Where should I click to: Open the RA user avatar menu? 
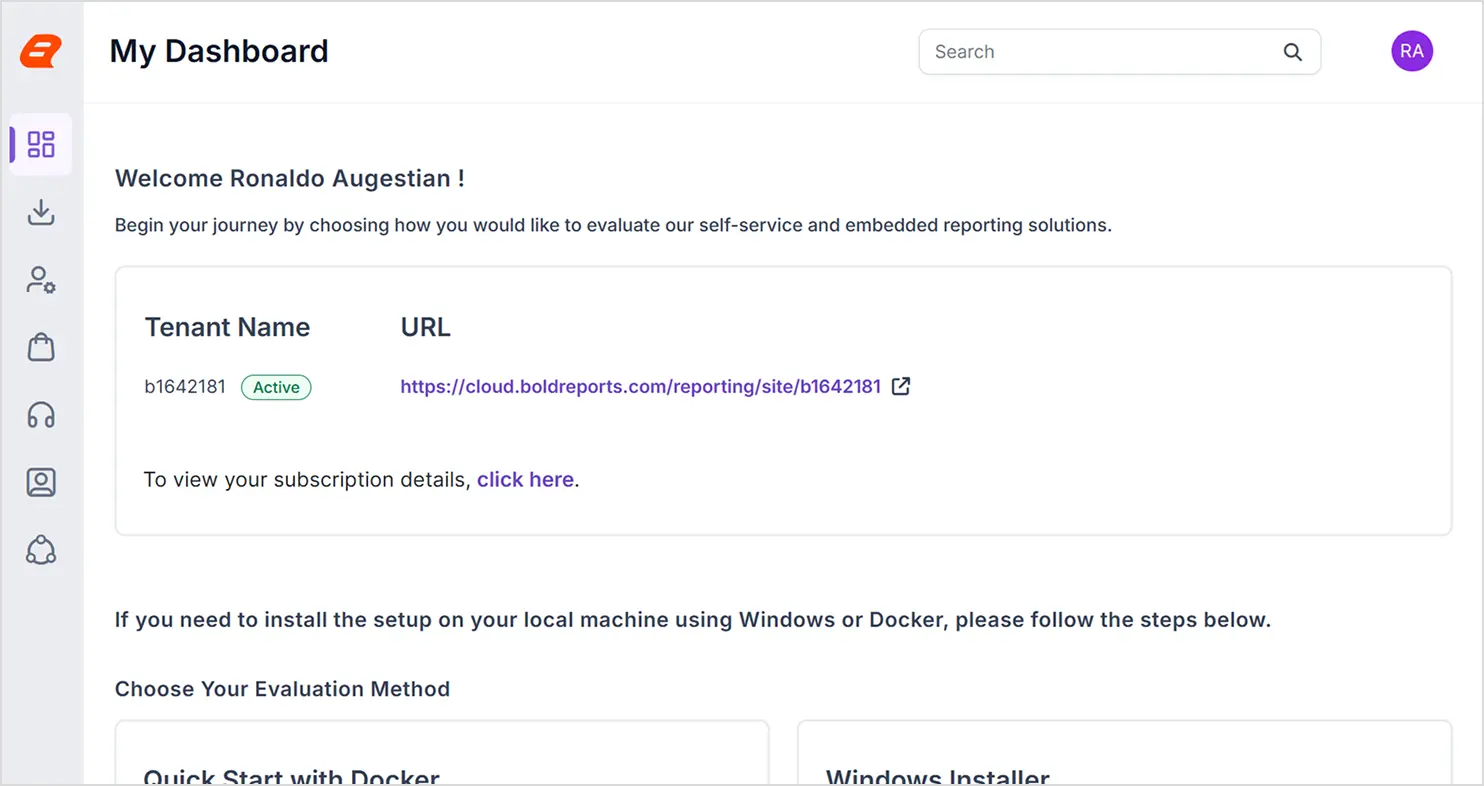pyautogui.click(x=1412, y=51)
